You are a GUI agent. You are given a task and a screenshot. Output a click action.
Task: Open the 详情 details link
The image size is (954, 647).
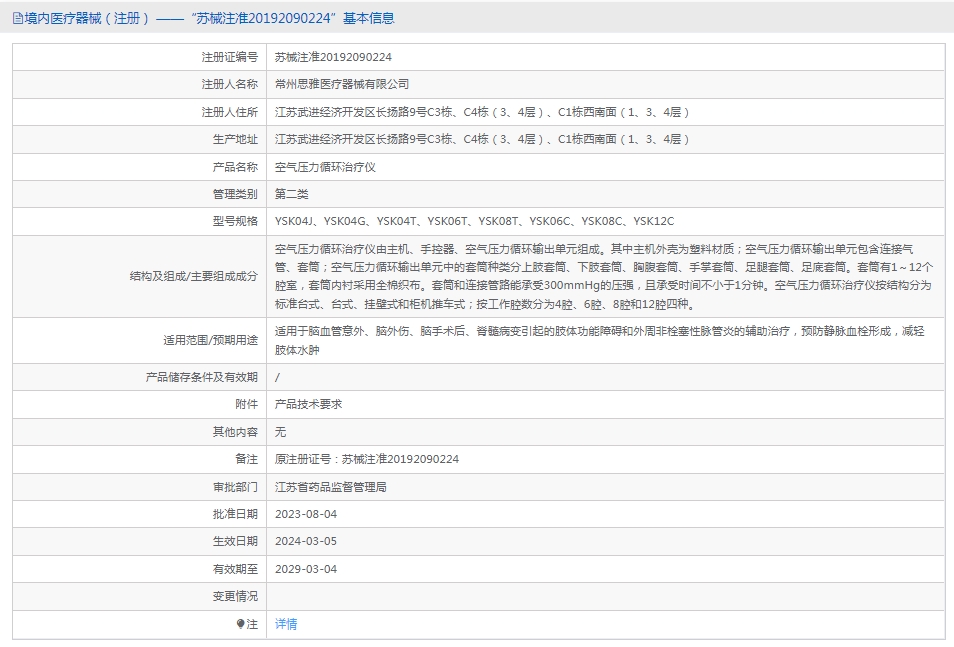click(x=286, y=624)
